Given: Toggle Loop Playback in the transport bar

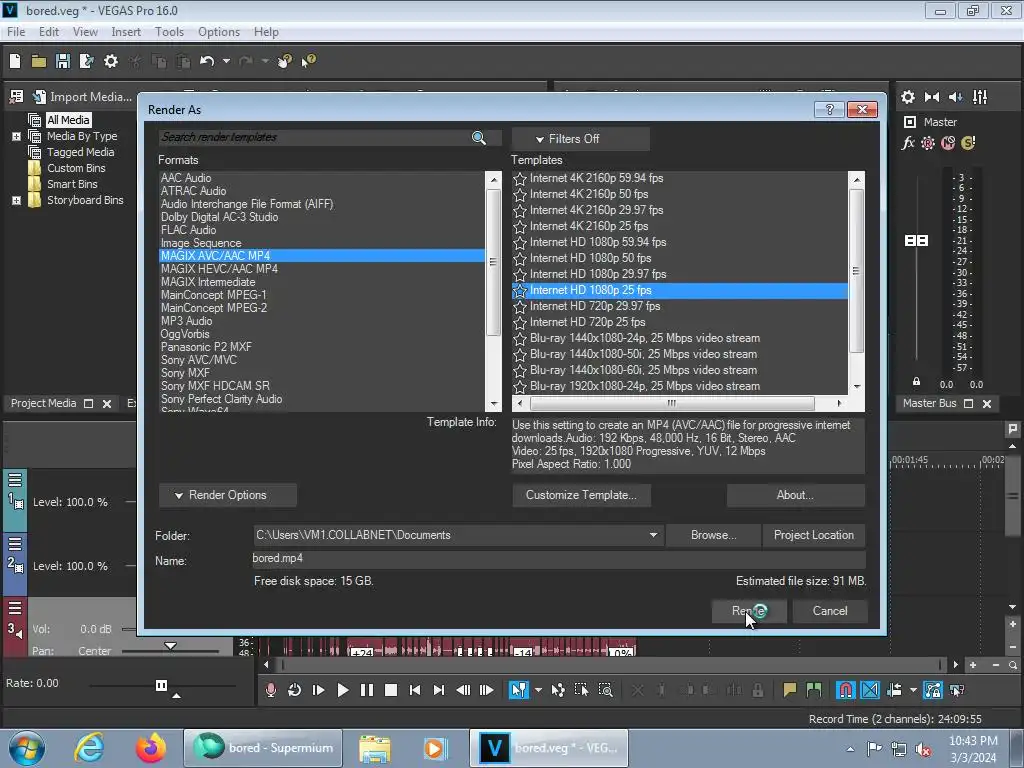Looking at the screenshot, I should 295,690.
